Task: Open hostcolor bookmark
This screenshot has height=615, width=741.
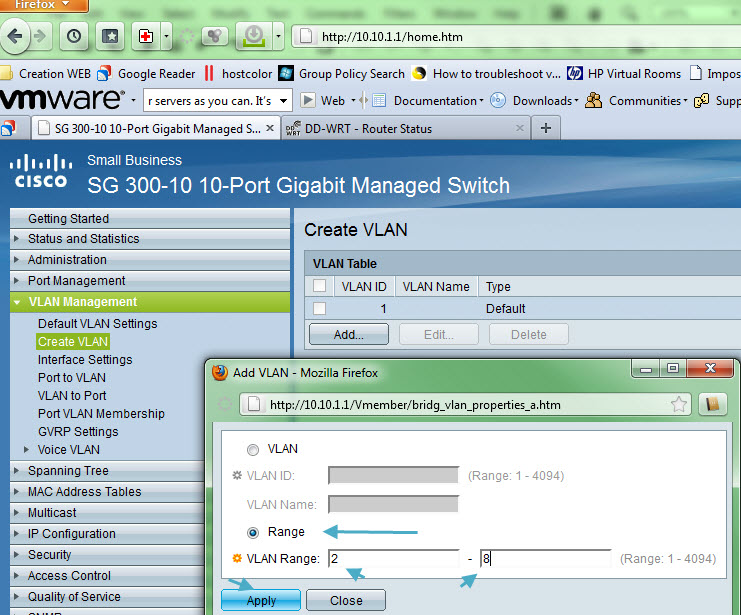Action: (x=239, y=74)
